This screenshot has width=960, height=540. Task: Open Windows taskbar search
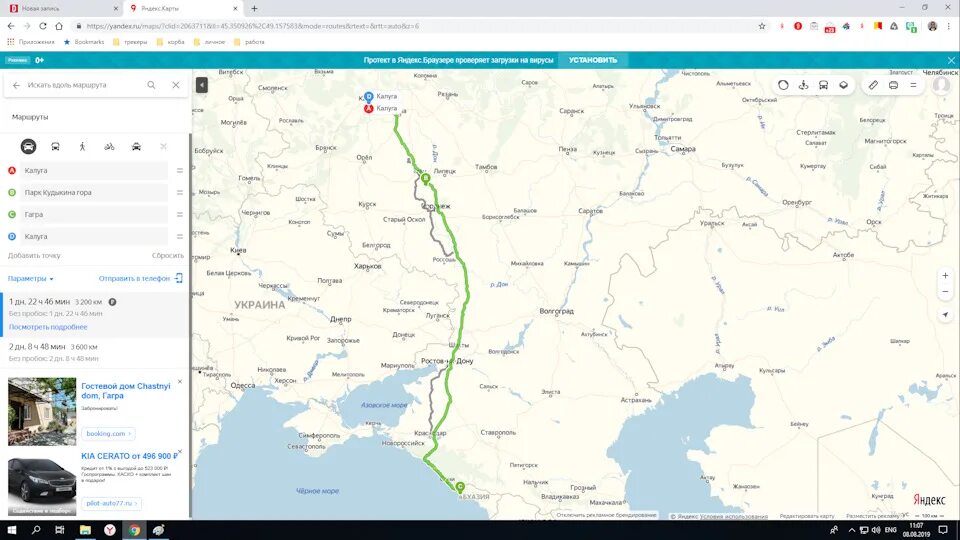(36, 530)
